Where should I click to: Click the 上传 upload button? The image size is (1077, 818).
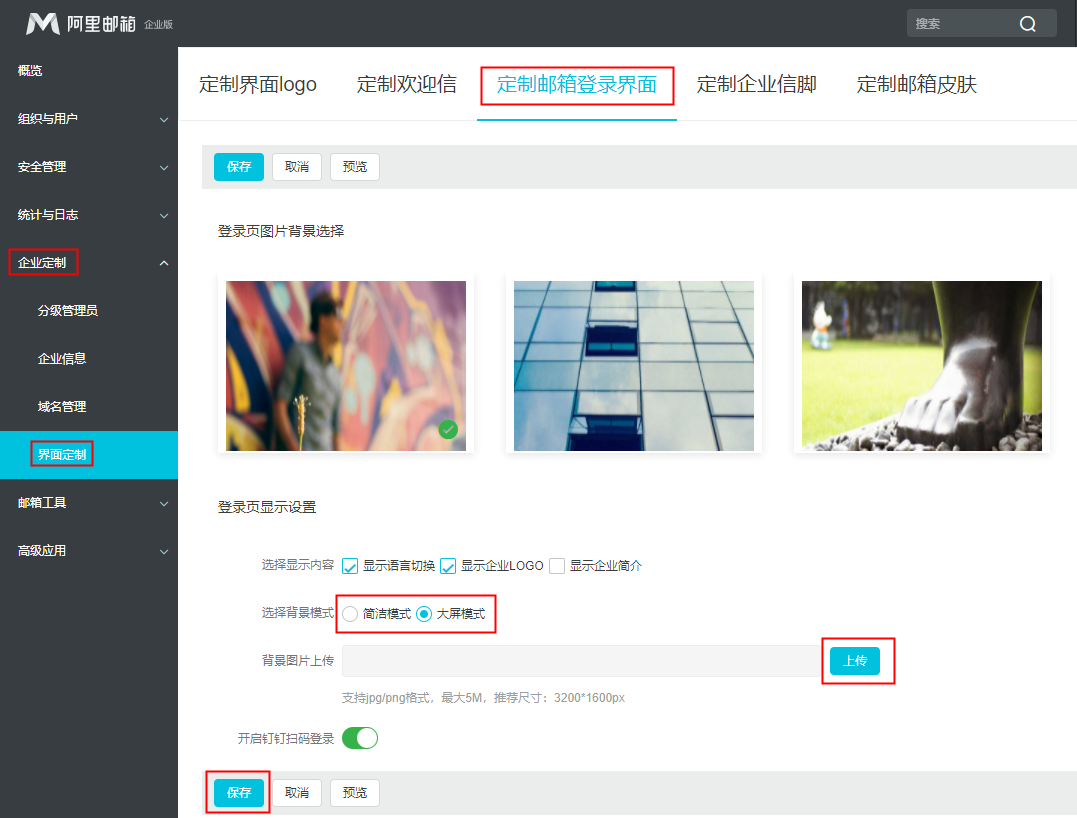click(857, 661)
